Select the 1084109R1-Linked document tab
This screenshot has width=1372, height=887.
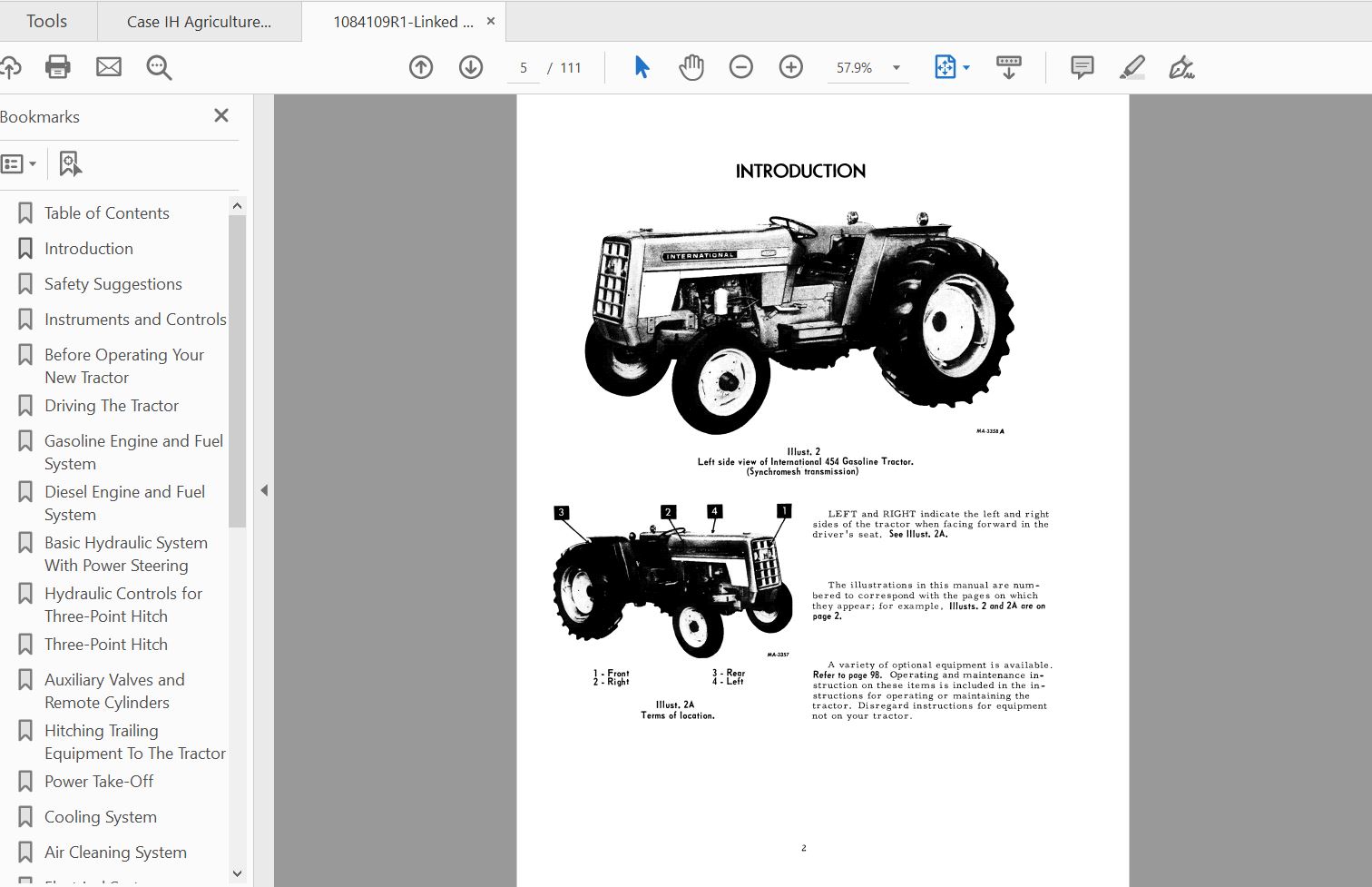[403, 22]
